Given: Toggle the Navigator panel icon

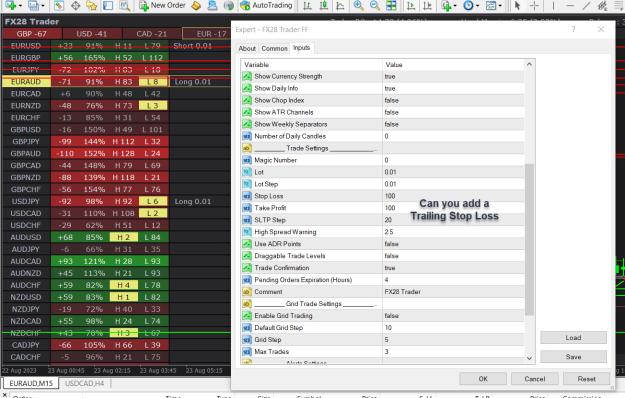Looking at the screenshot, I should (92, 5).
